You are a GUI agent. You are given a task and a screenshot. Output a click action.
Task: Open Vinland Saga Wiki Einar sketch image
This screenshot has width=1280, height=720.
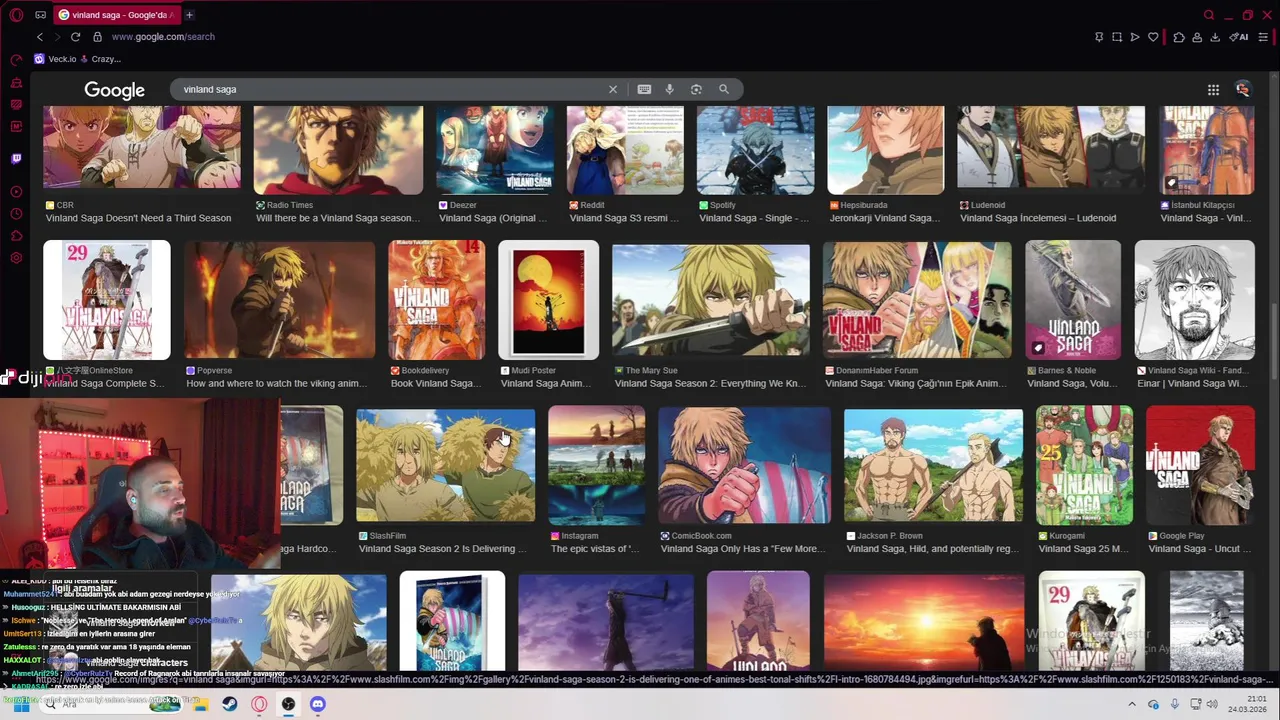1194,300
